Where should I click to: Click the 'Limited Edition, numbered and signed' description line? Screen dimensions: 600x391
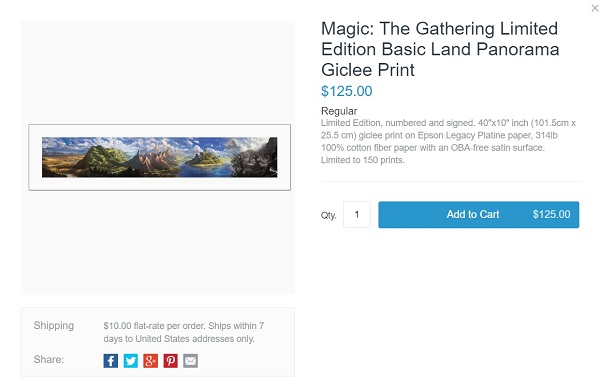click(397, 123)
